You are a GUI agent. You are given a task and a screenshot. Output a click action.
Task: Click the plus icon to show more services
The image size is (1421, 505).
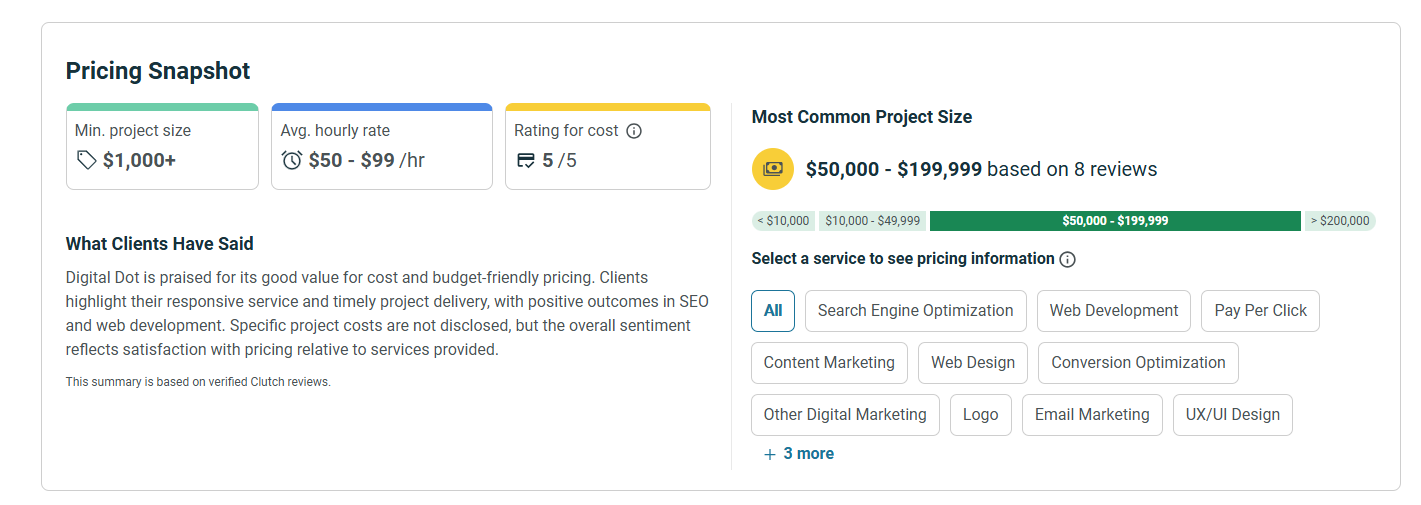[x=770, y=454]
